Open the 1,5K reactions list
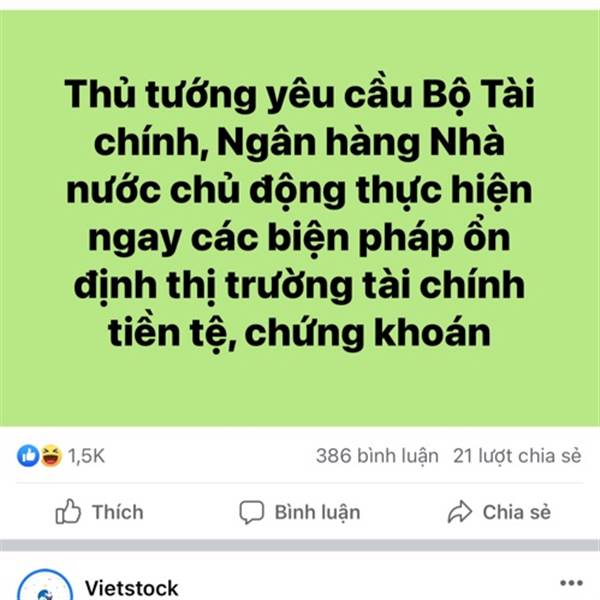 (x=86, y=456)
